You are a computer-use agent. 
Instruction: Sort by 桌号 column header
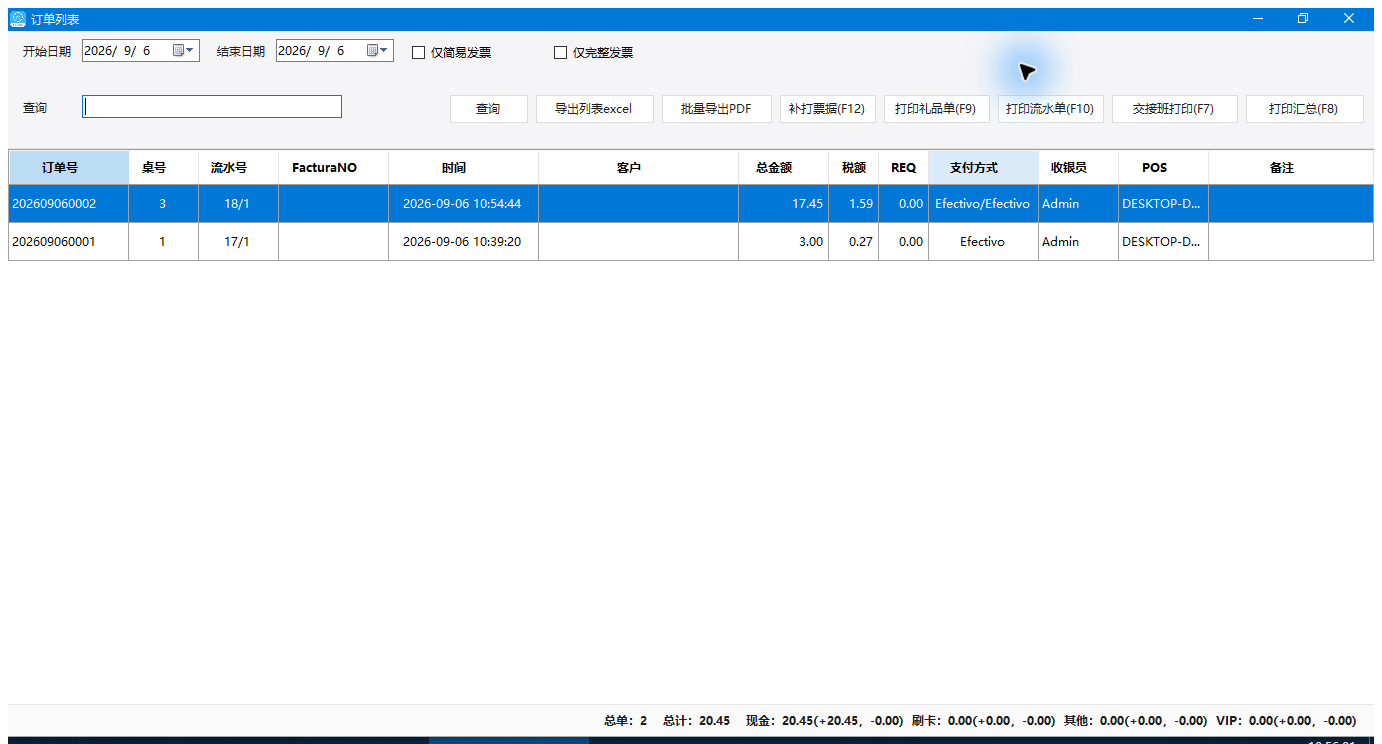click(x=164, y=168)
